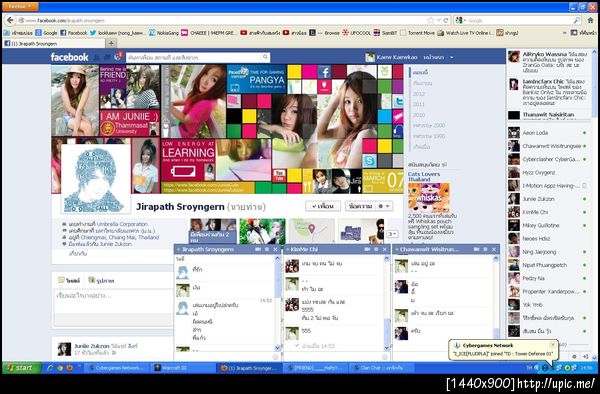Chat with Nipat Phuangpetch in the sidebar

click(x=548, y=265)
